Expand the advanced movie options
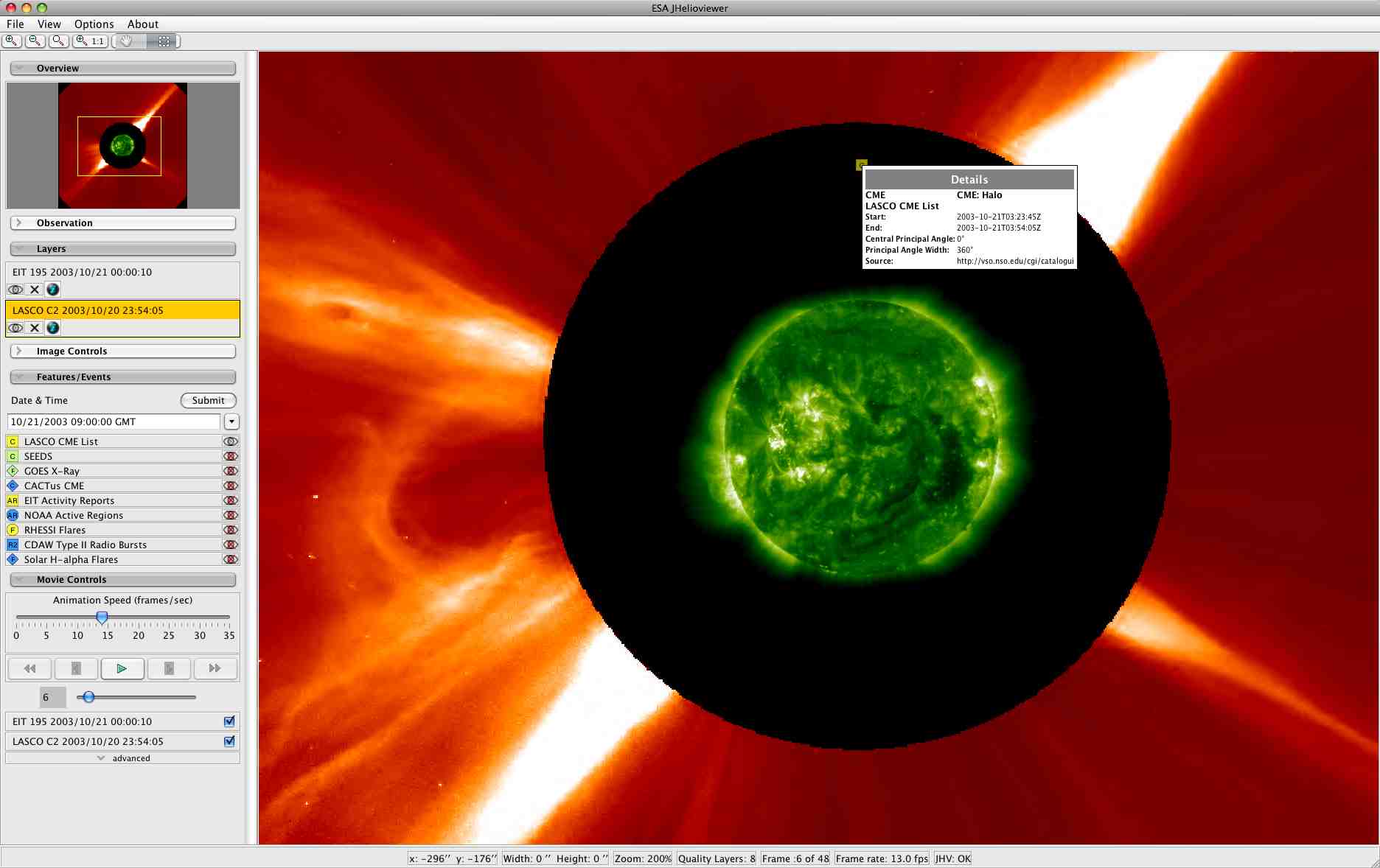This screenshot has height=868, width=1380. [x=123, y=757]
